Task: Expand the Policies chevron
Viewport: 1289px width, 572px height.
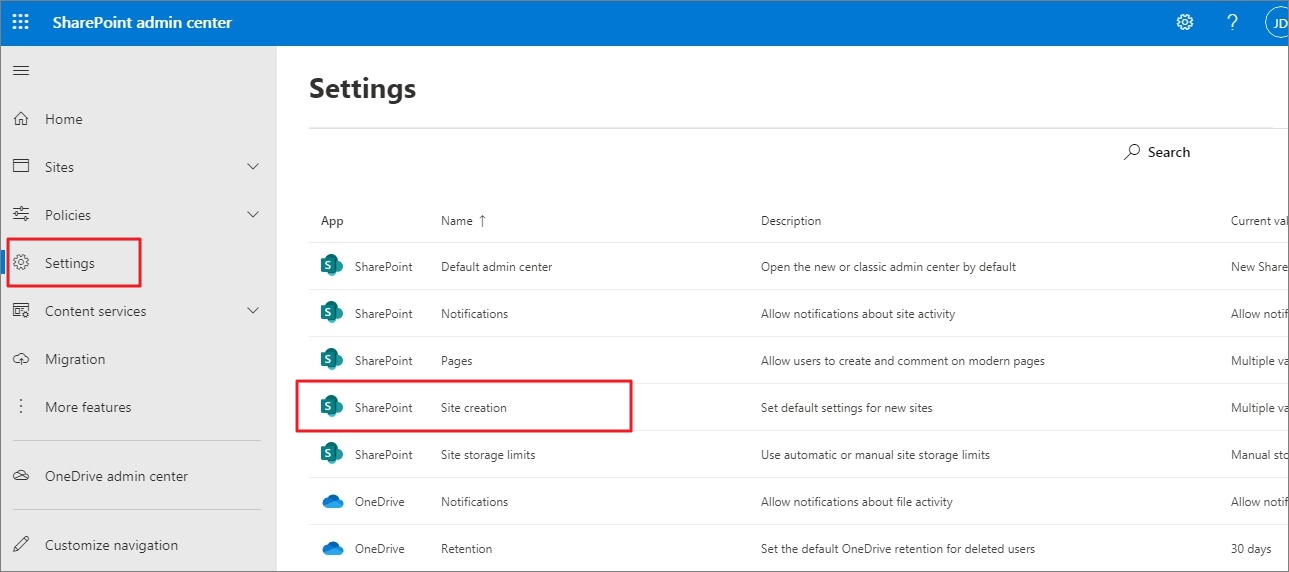Action: [253, 215]
